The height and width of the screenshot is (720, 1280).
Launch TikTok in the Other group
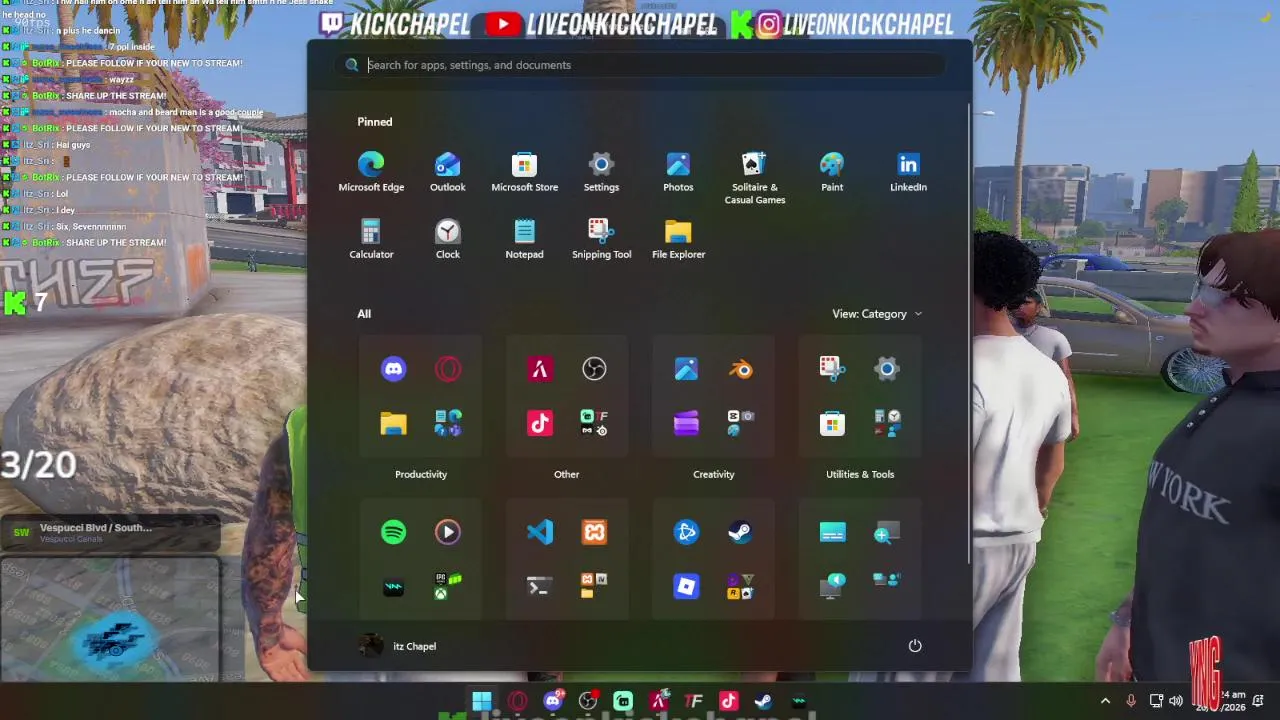tap(540, 424)
